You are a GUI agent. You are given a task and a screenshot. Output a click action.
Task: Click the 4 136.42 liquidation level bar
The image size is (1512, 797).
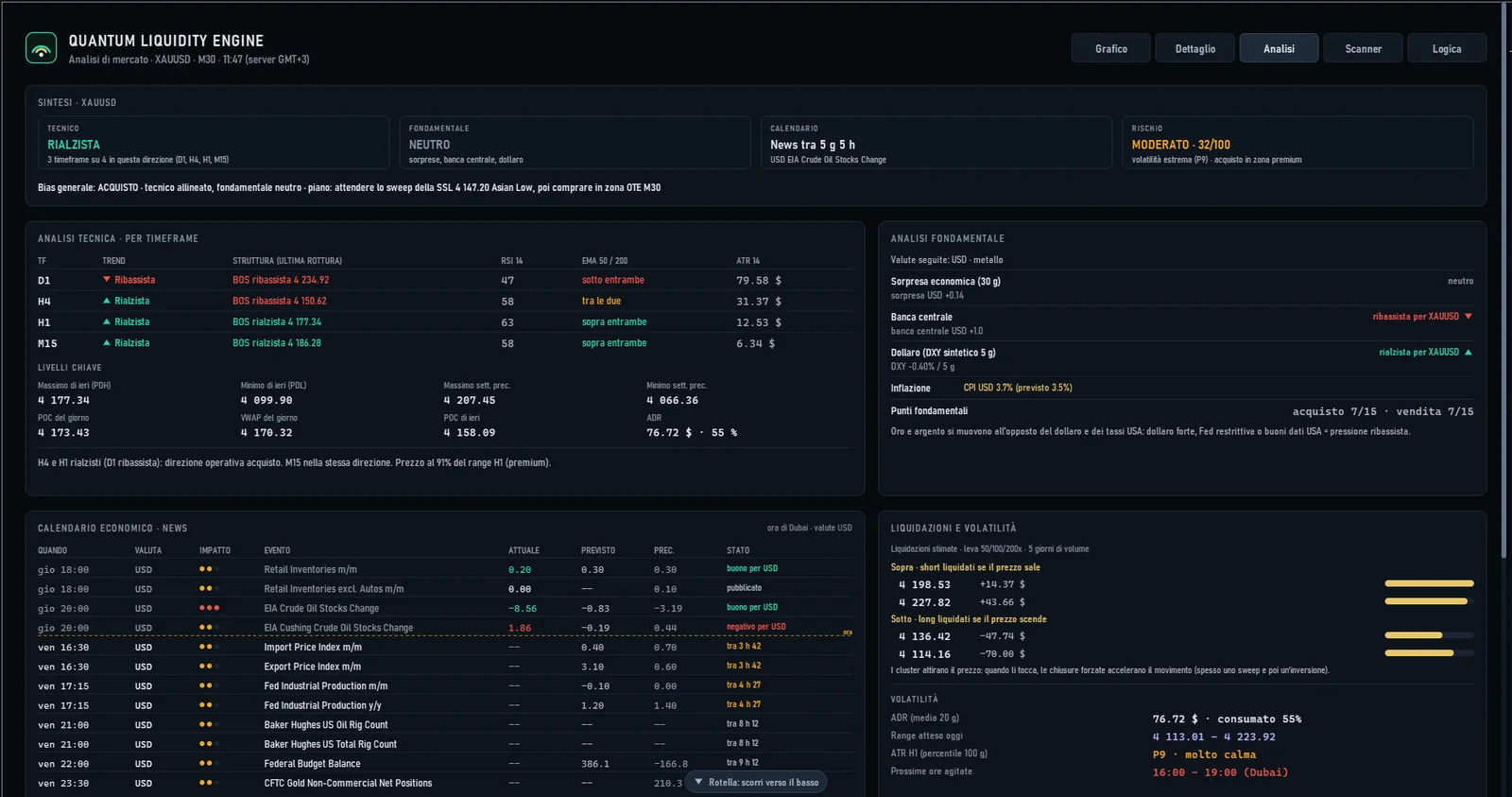click(x=1429, y=635)
